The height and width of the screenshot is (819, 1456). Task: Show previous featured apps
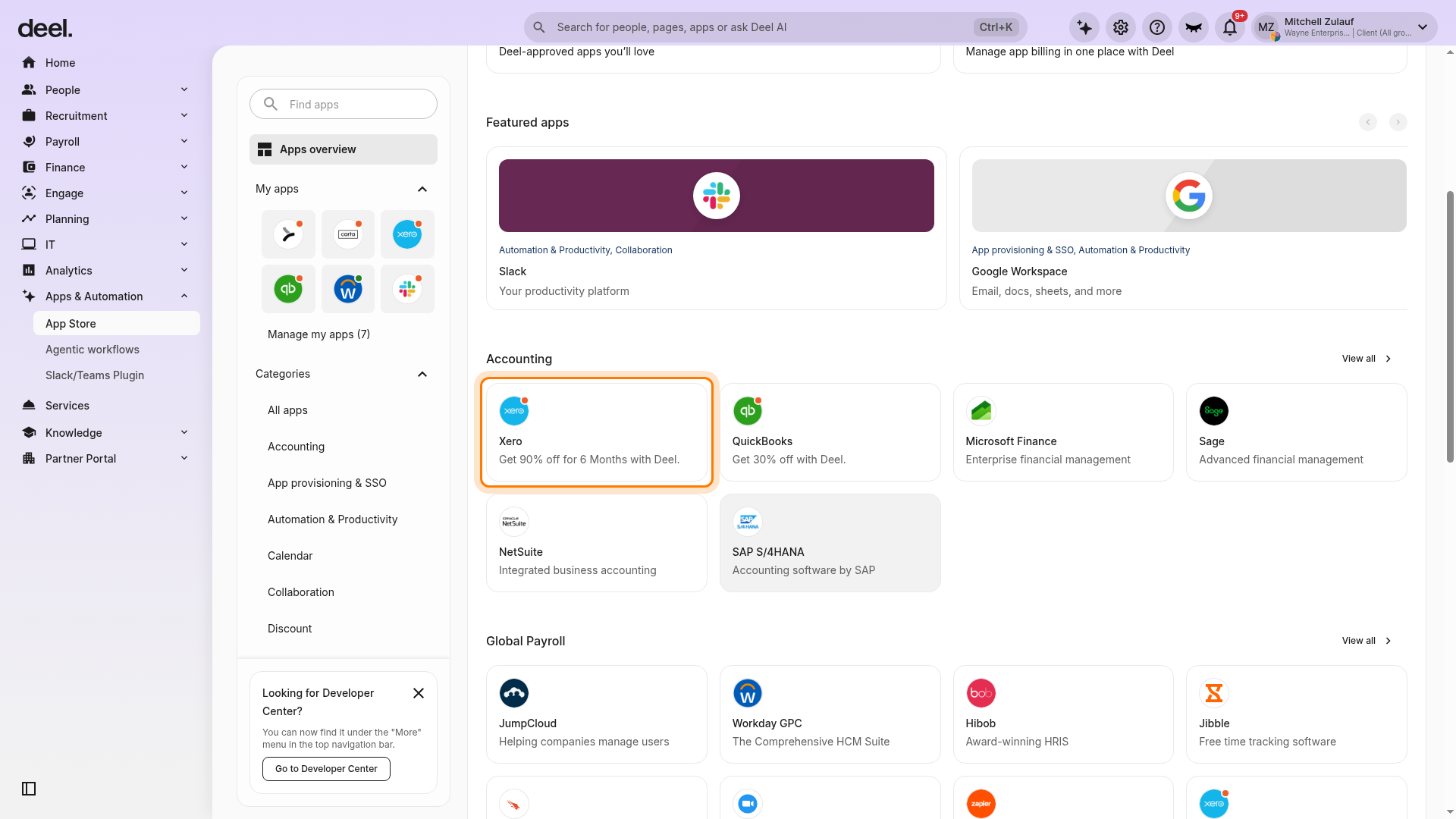click(1368, 122)
